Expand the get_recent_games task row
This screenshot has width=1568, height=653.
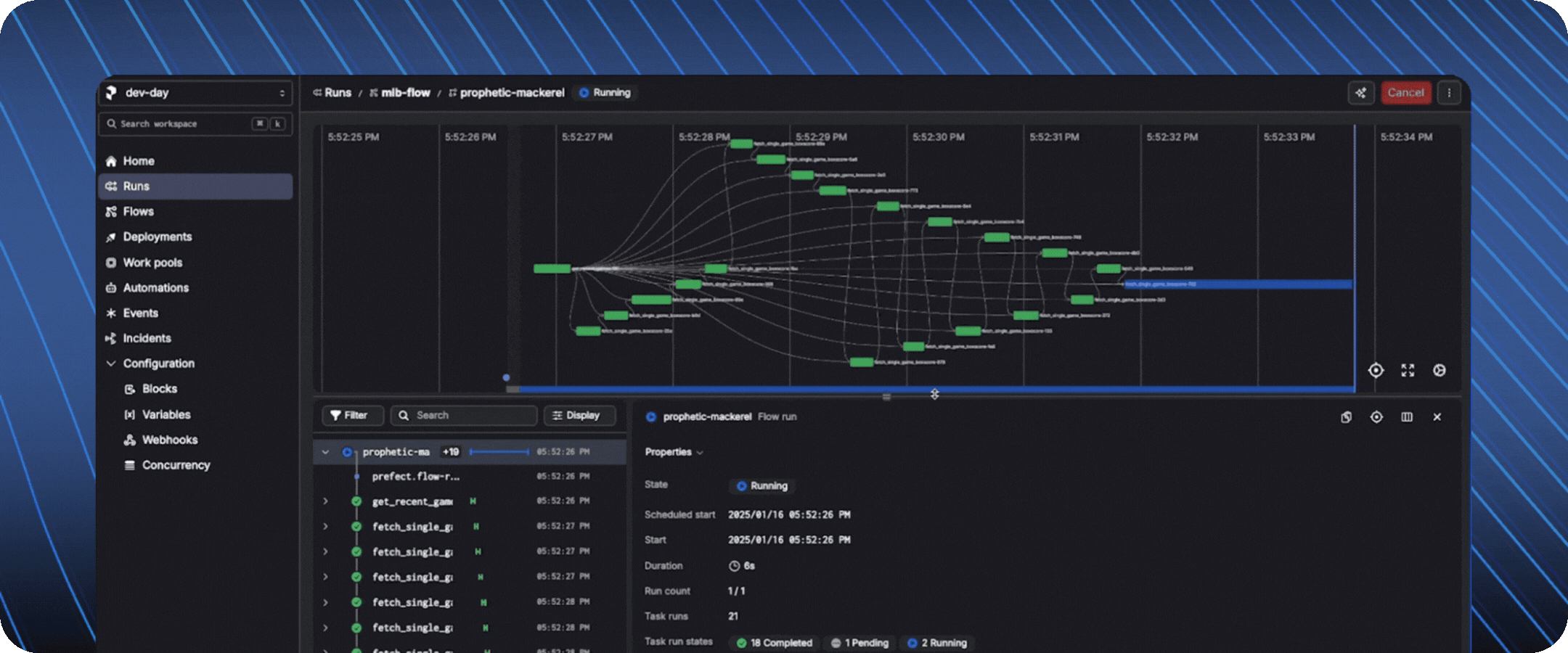325,501
